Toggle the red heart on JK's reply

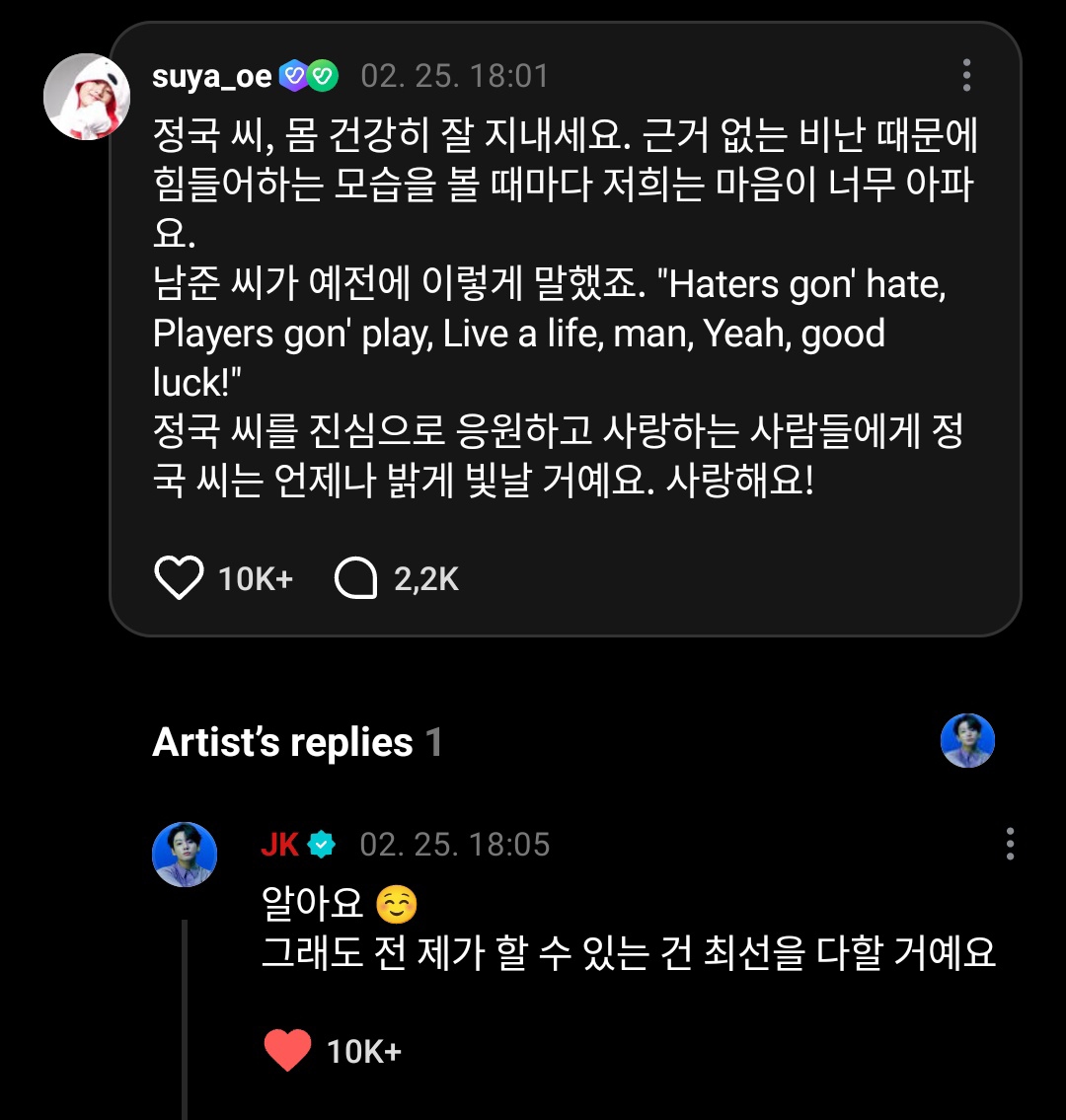[x=287, y=1051]
